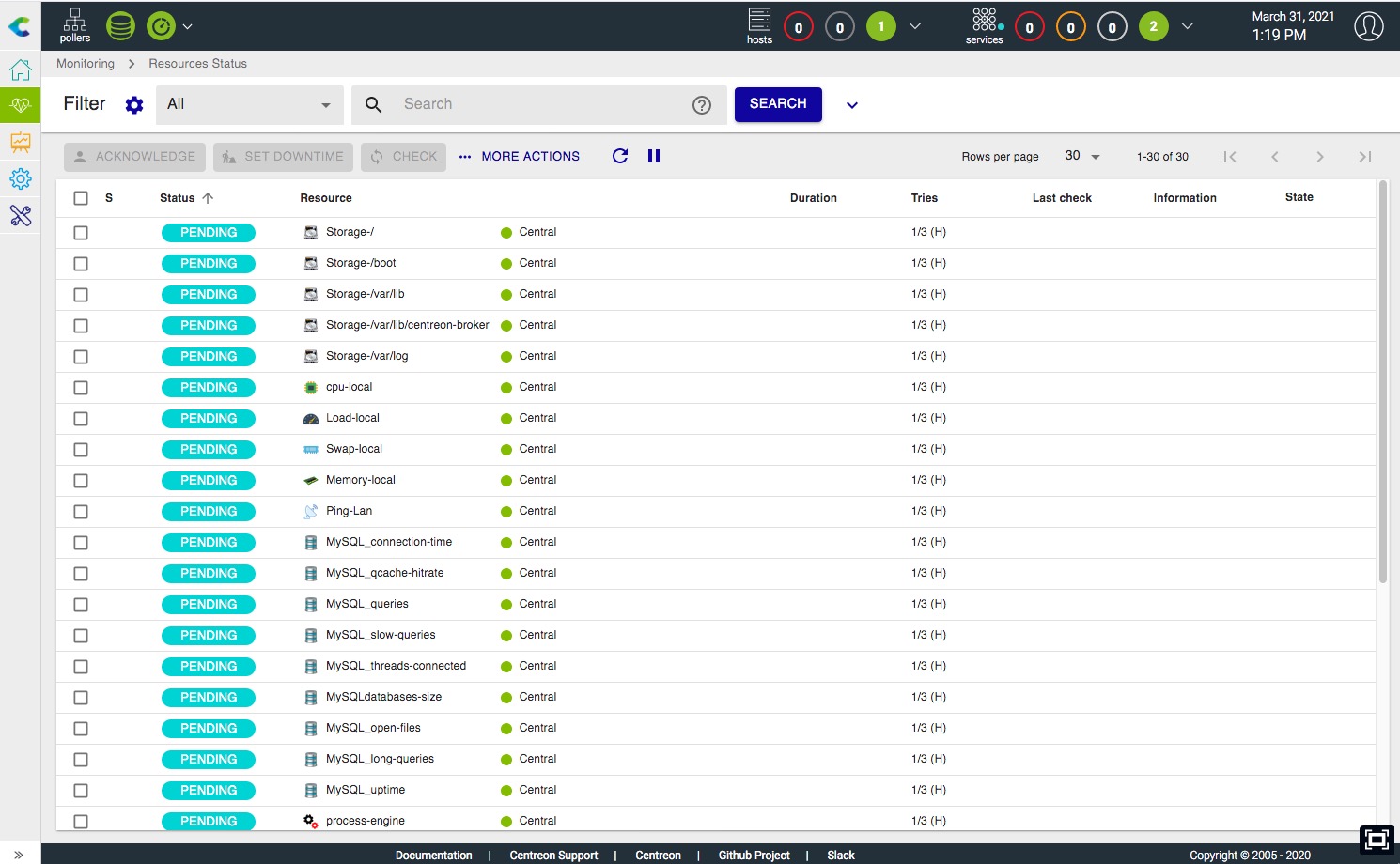Open the Configuration gear in sidebar
This screenshot has width=1400, height=864.
coord(21,178)
